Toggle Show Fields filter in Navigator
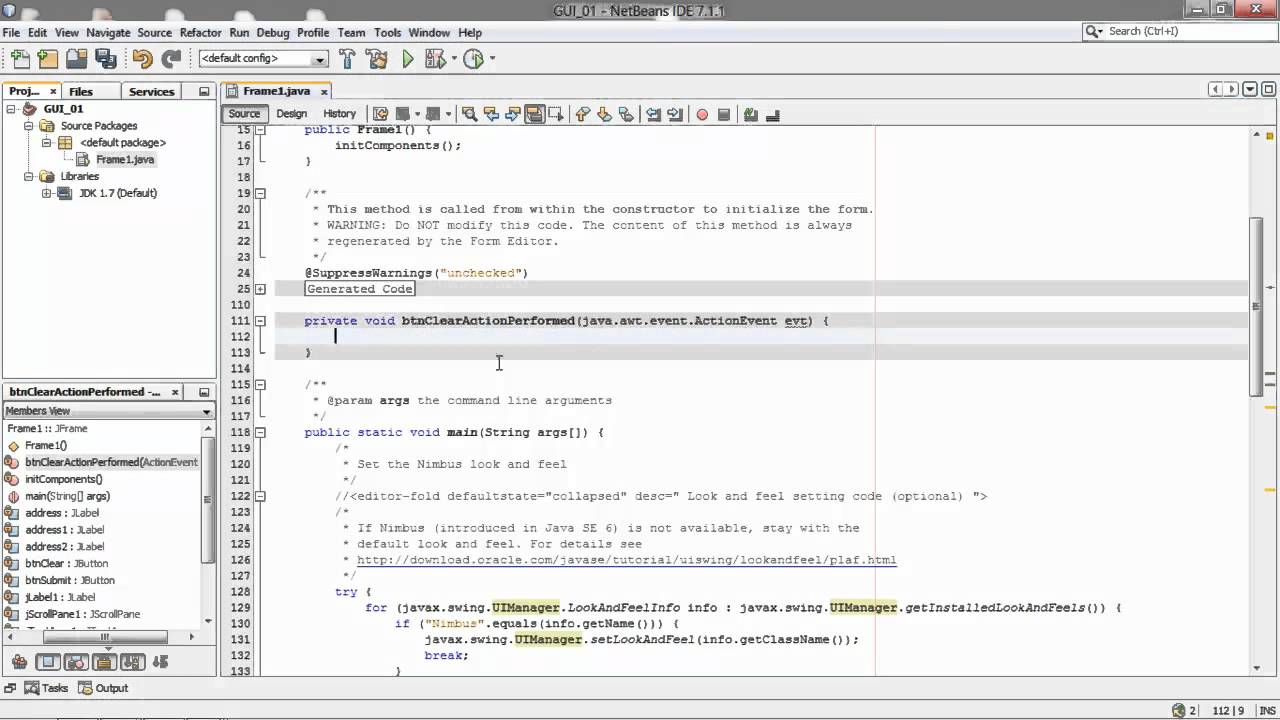This screenshot has width=1280, height=720. point(47,662)
